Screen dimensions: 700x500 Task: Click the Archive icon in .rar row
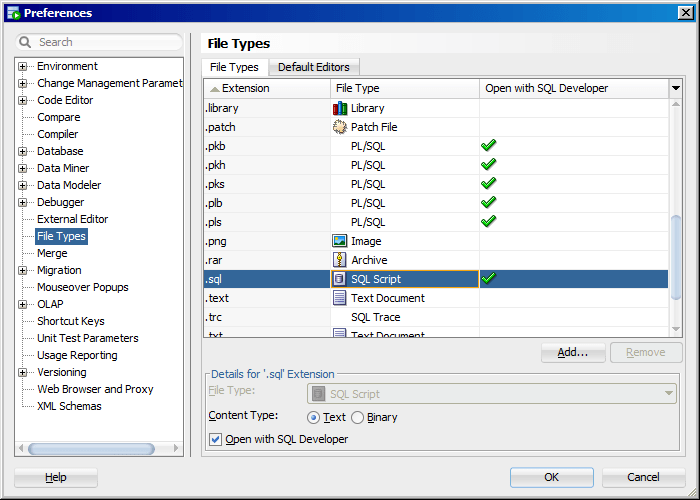[x=340, y=260]
